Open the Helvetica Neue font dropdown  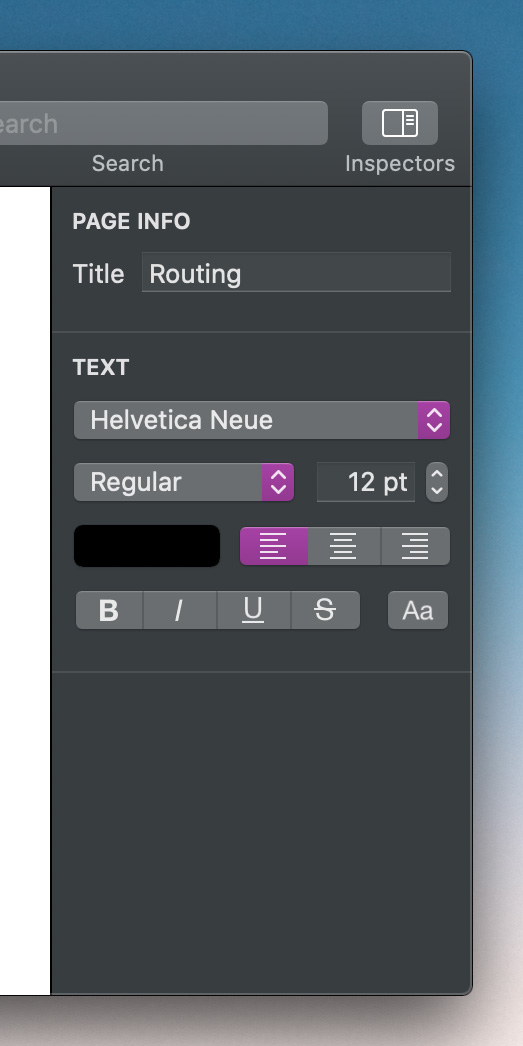pyautogui.click(x=262, y=420)
